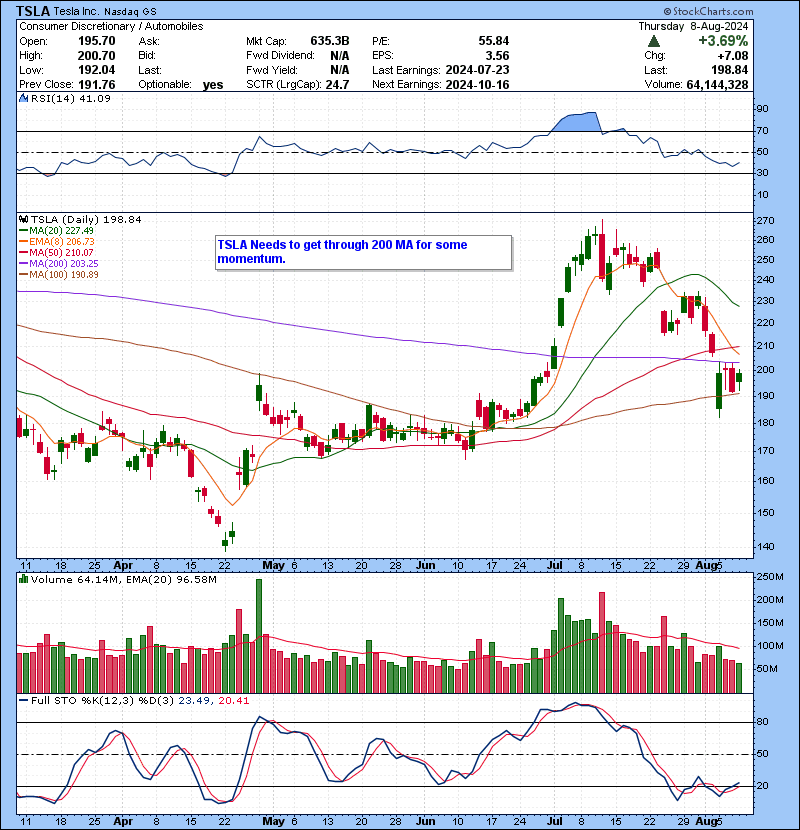800x830 pixels.
Task: Click the Prev Close value 191.76
Action: pos(96,84)
